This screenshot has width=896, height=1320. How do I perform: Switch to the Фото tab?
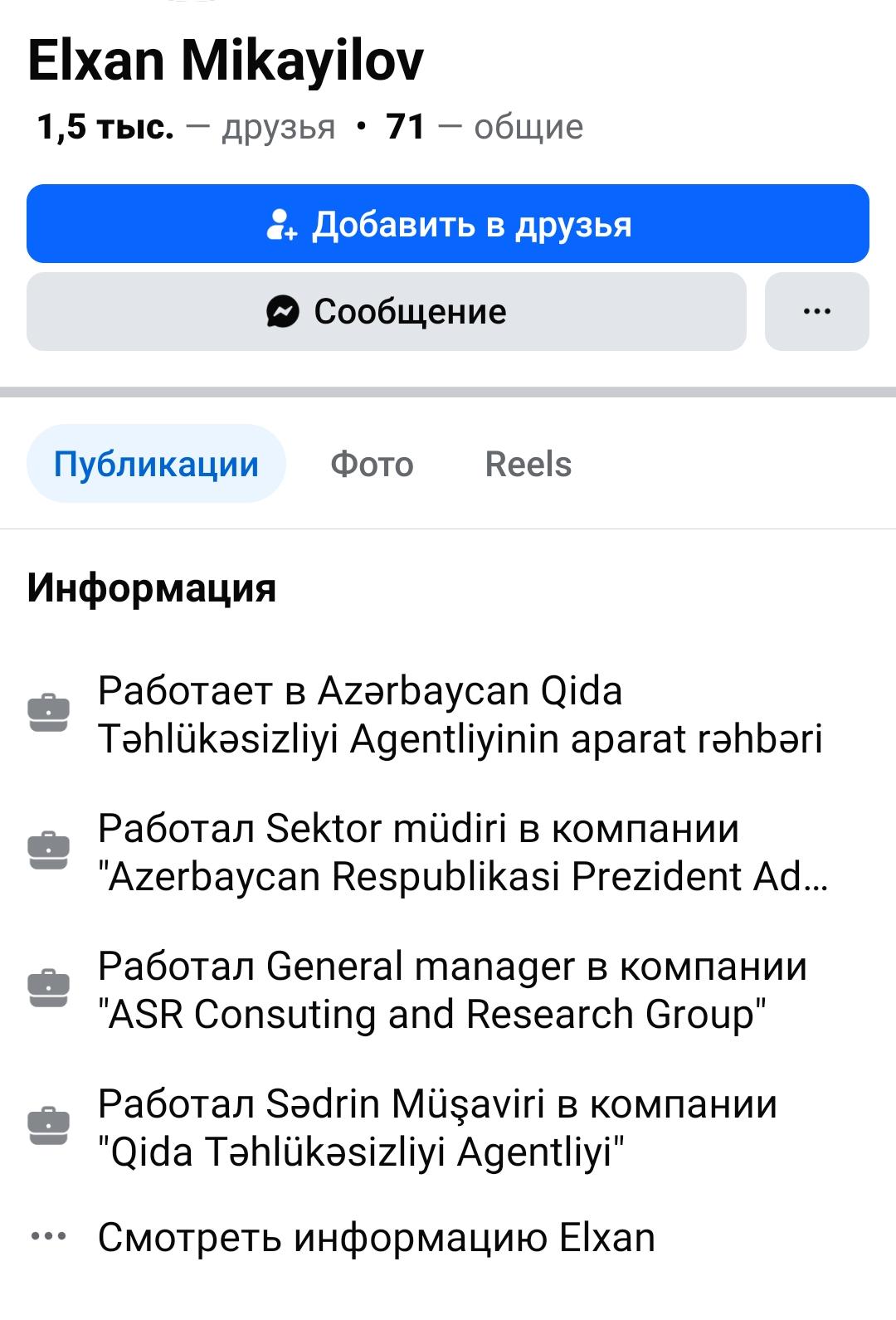(372, 464)
